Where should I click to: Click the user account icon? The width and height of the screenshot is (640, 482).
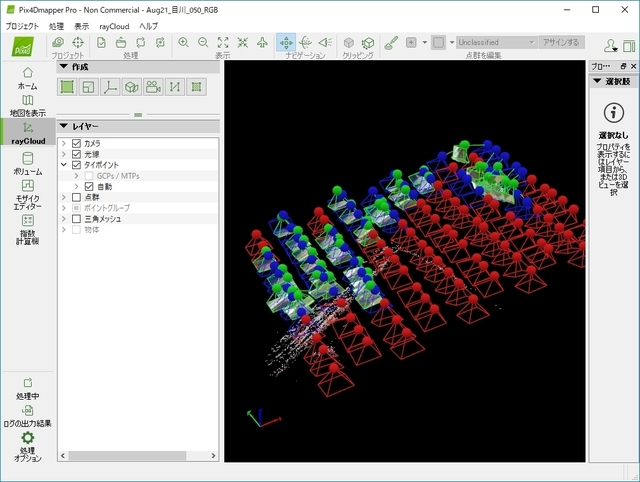point(610,45)
